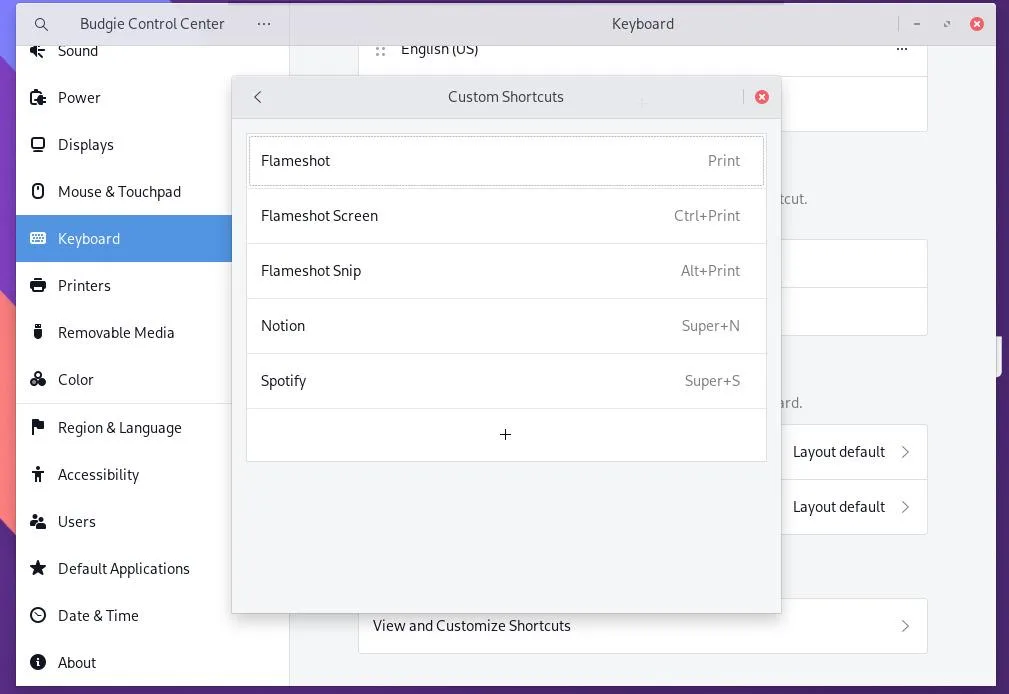Viewport: 1009px width, 694px height.
Task: Click the search icon in the header bar
Action: pos(40,23)
